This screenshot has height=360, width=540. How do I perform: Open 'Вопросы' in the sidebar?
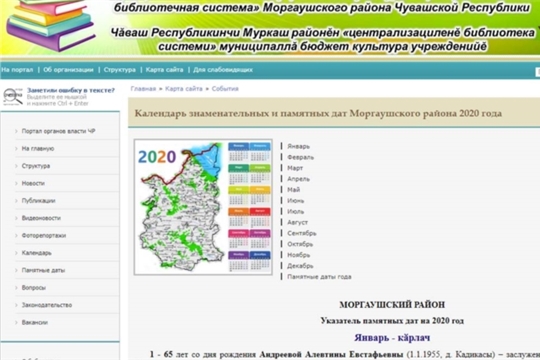point(33,288)
